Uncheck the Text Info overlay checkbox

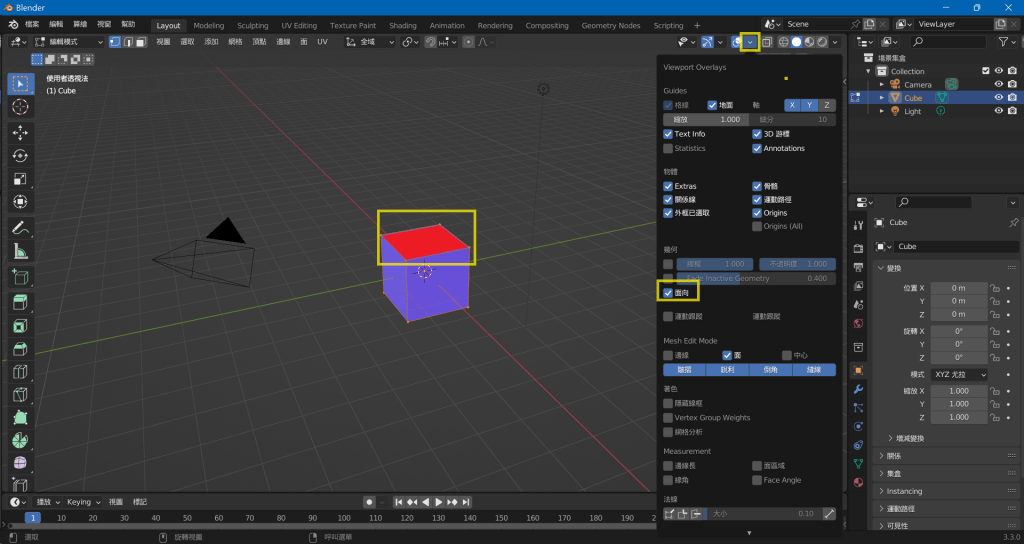click(668, 134)
